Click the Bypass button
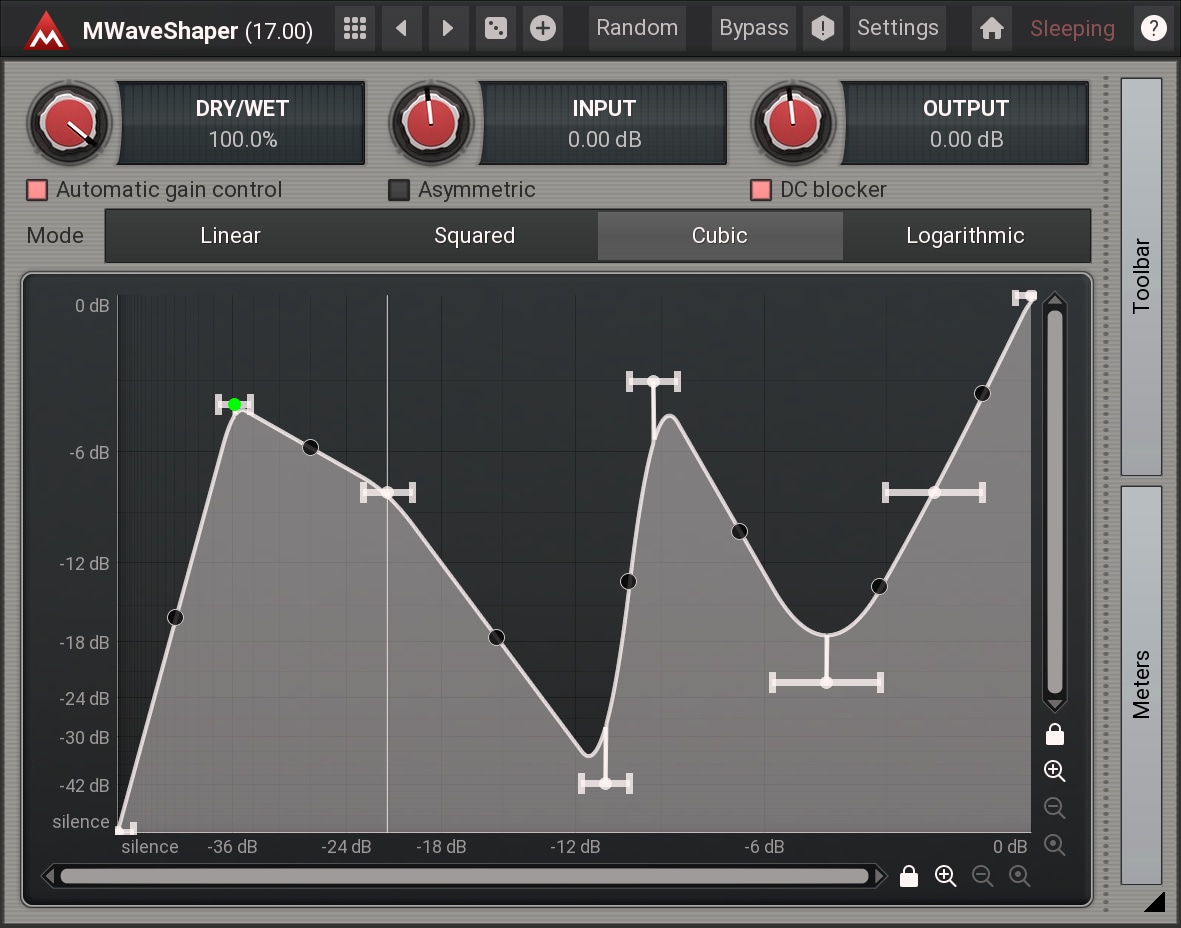This screenshot has height=928, width=1181. click(x=753, y=28)
